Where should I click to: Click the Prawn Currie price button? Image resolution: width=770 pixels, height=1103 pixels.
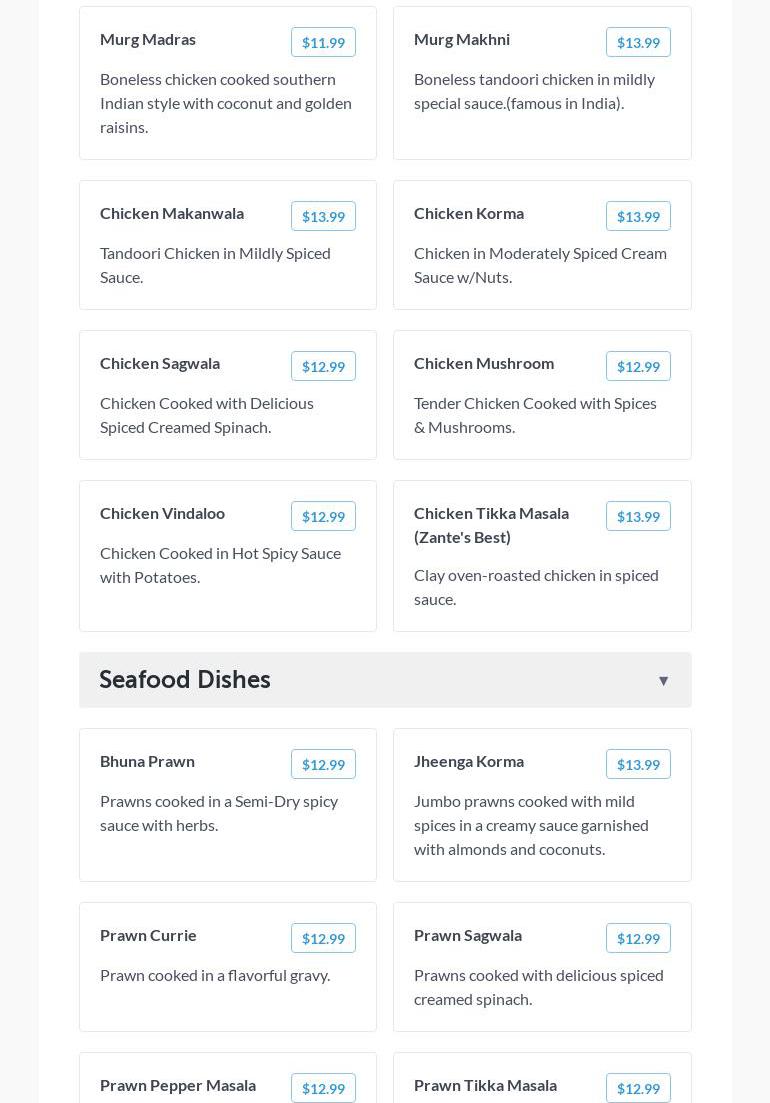point(323,938)
